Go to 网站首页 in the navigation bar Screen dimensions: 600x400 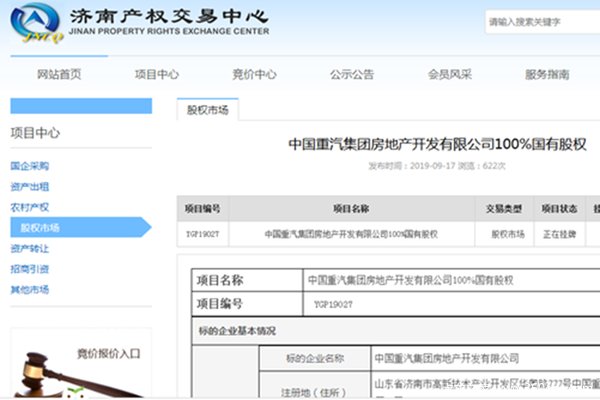tap(59, 74)
